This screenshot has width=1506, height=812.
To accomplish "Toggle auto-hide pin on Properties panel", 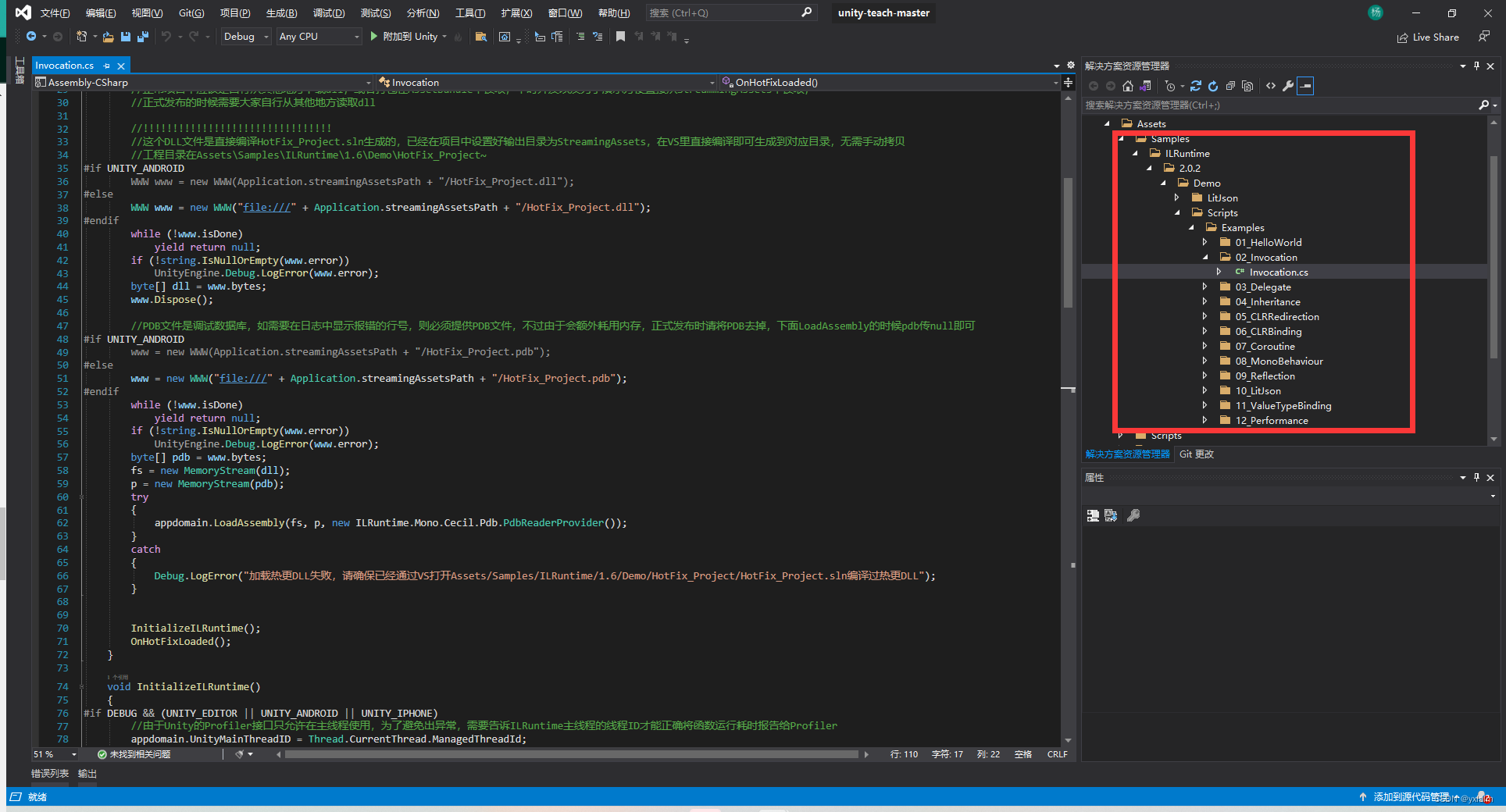I will click(x=1476, y=477).
